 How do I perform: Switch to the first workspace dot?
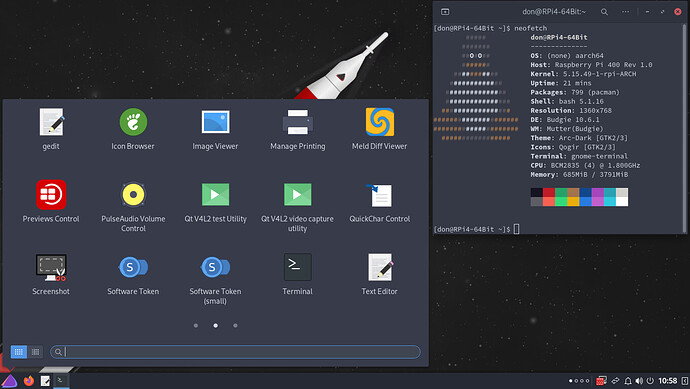click(x=571, y=381)
